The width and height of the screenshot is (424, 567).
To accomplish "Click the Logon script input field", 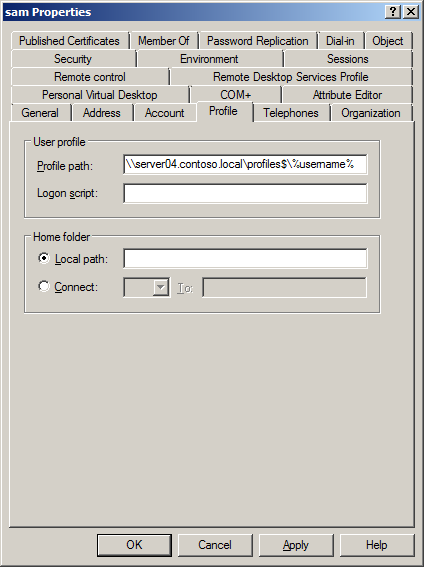I will point(245,193).
